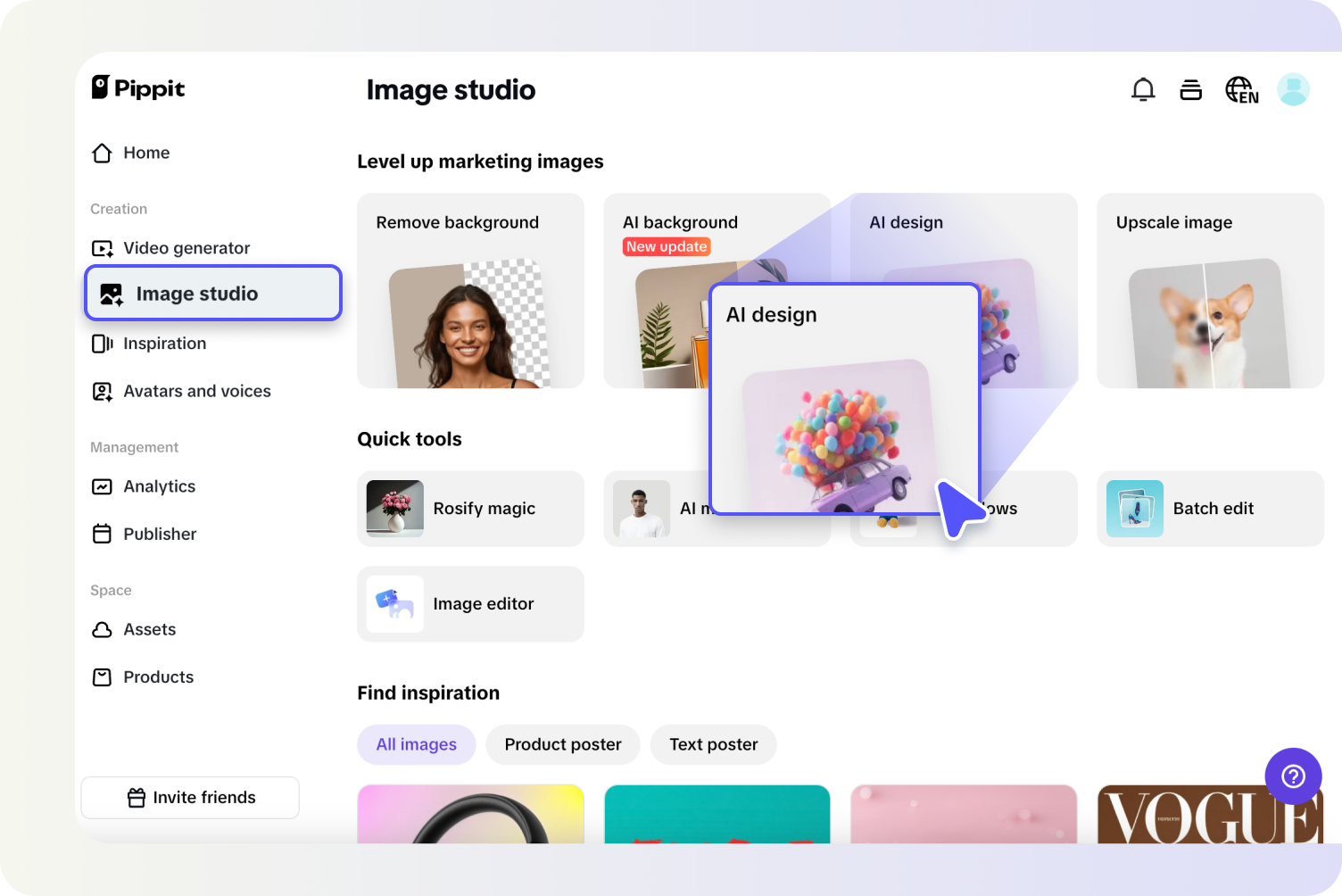Open the Remove background card
The width and height of the screenshot is (1342, 896).
[470, 290]
